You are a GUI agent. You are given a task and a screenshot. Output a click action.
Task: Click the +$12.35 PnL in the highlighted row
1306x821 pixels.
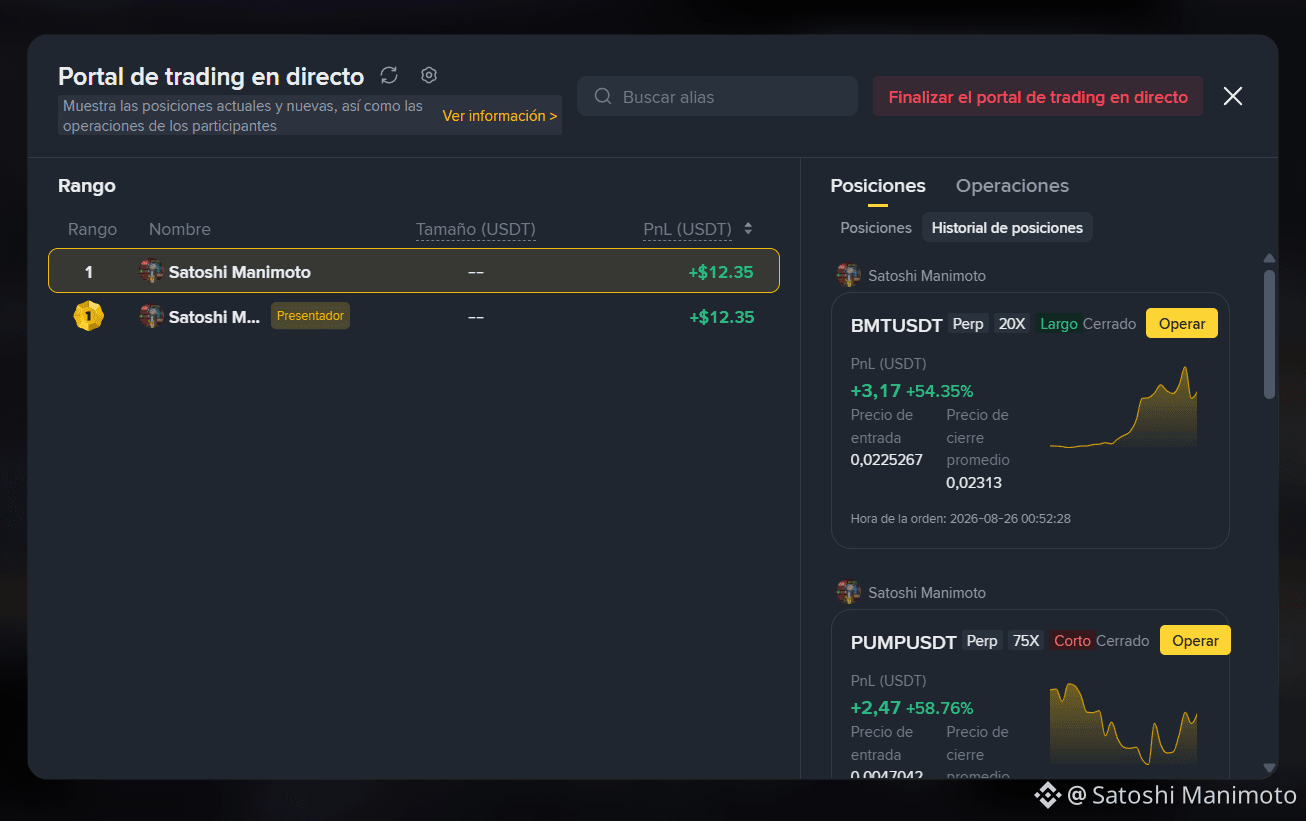pos(721,272)
